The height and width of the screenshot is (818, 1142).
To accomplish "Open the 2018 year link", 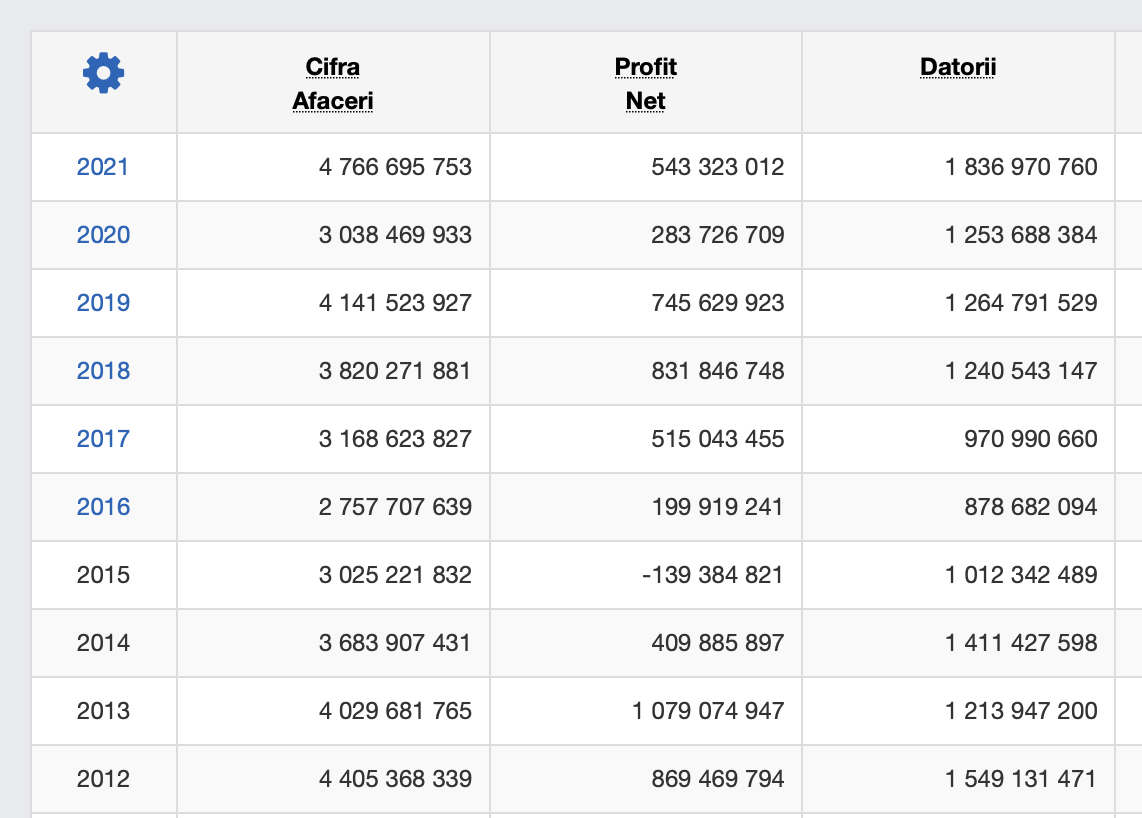I will [103, 371].
